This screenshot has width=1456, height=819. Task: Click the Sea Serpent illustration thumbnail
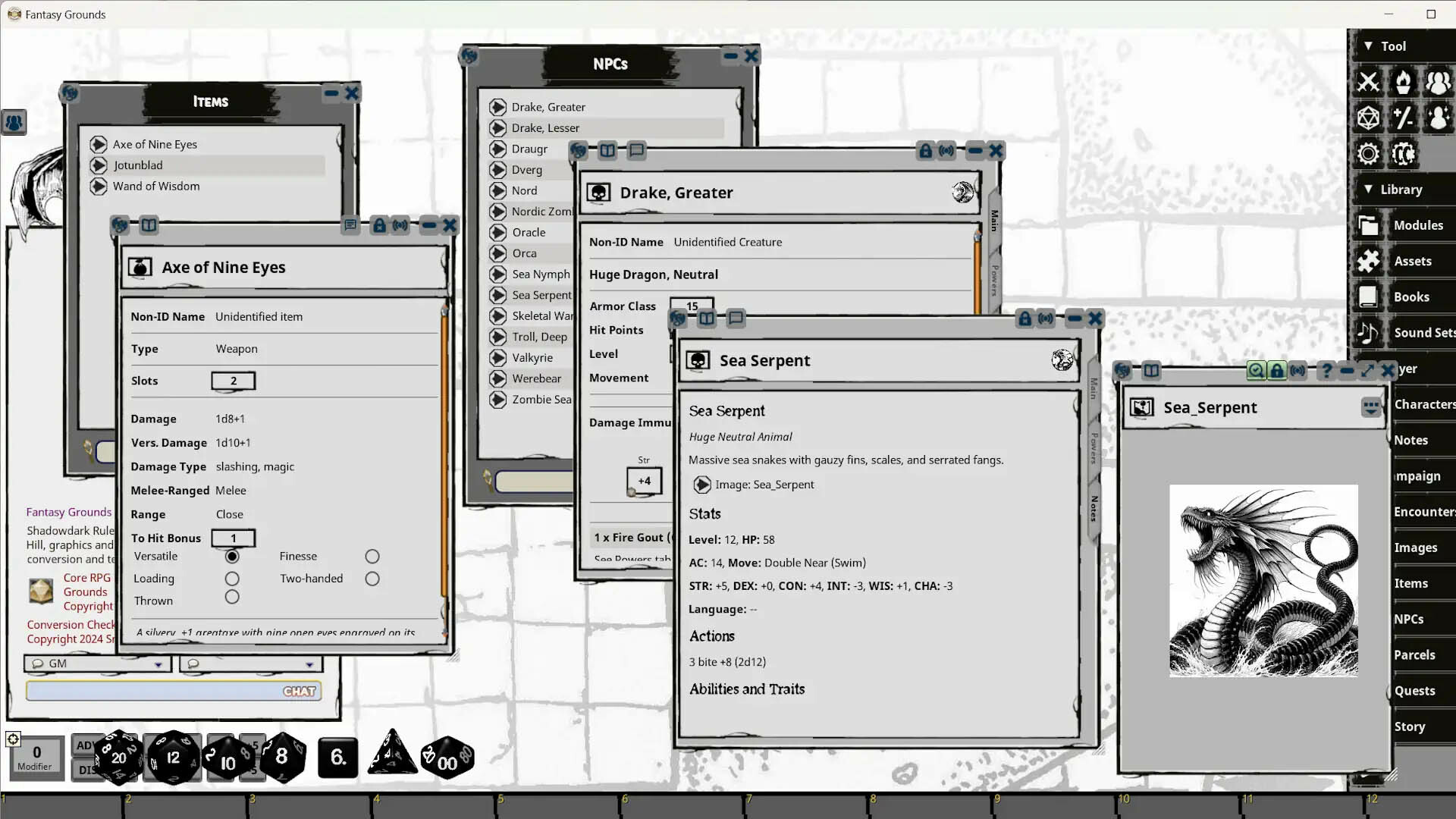(x=1263, y=580)
